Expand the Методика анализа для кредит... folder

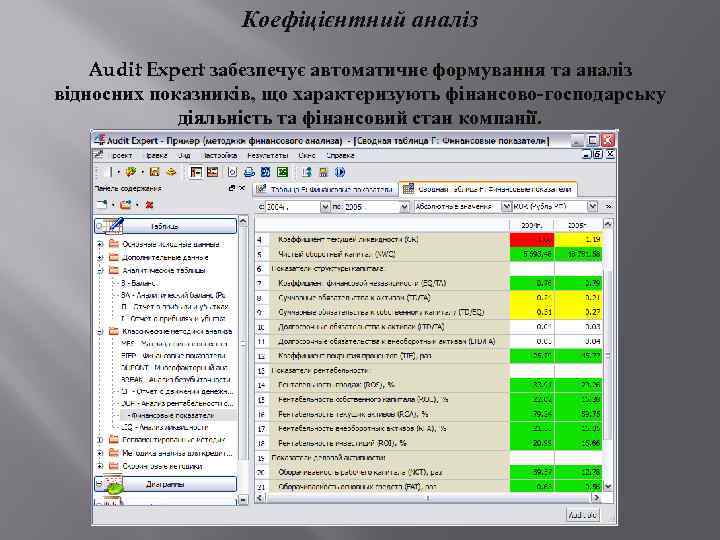tap(100, 453)
